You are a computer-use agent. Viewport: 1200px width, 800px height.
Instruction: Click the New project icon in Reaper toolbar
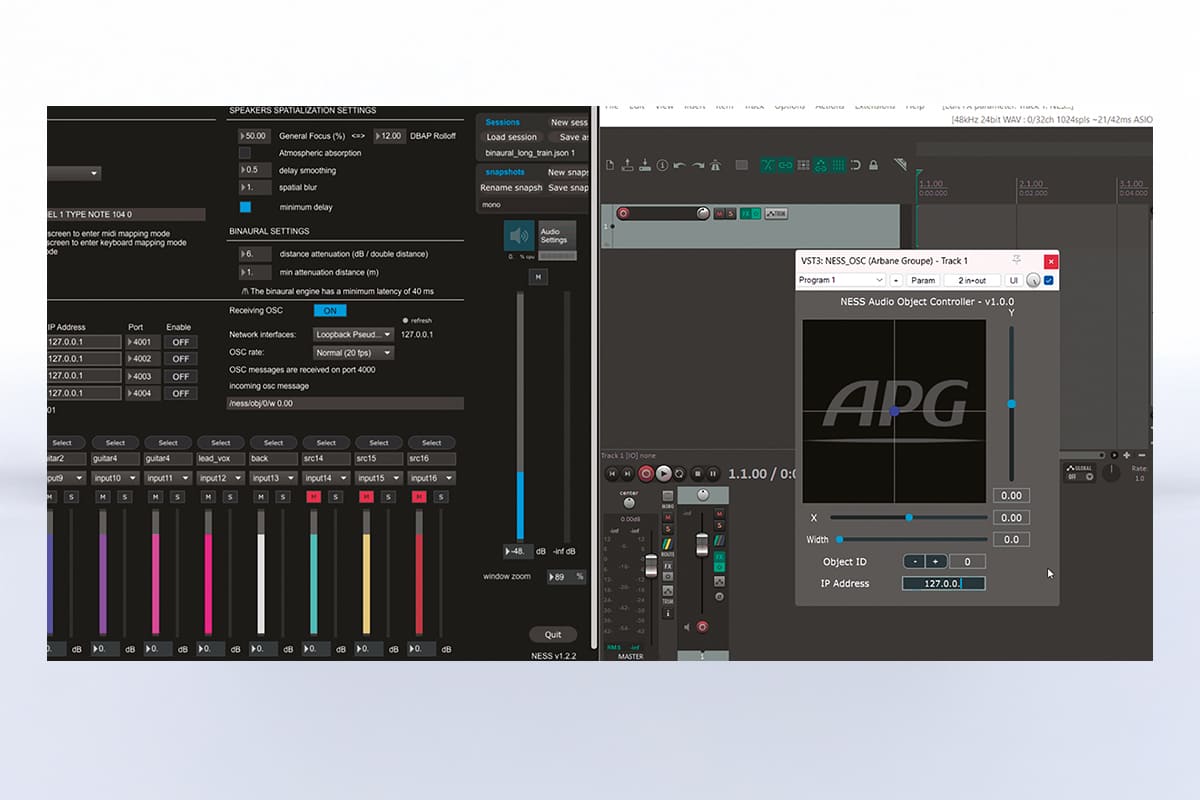click(610, 165)
